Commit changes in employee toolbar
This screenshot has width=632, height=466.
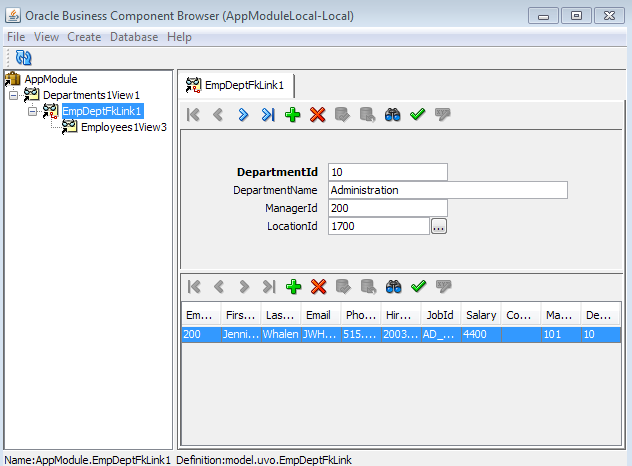(343, 287)
